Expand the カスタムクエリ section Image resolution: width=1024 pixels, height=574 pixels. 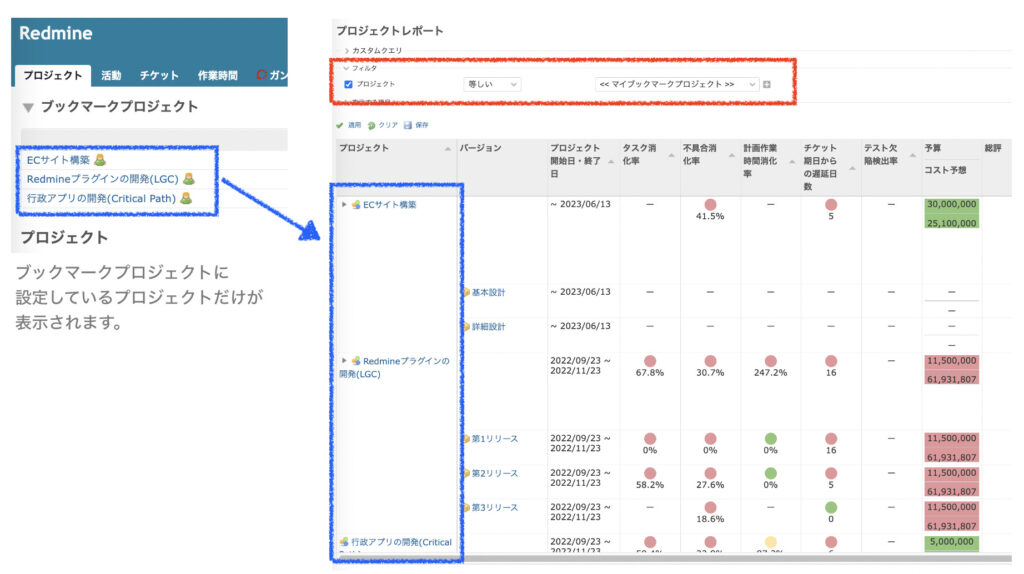click(x=374, y=50)
